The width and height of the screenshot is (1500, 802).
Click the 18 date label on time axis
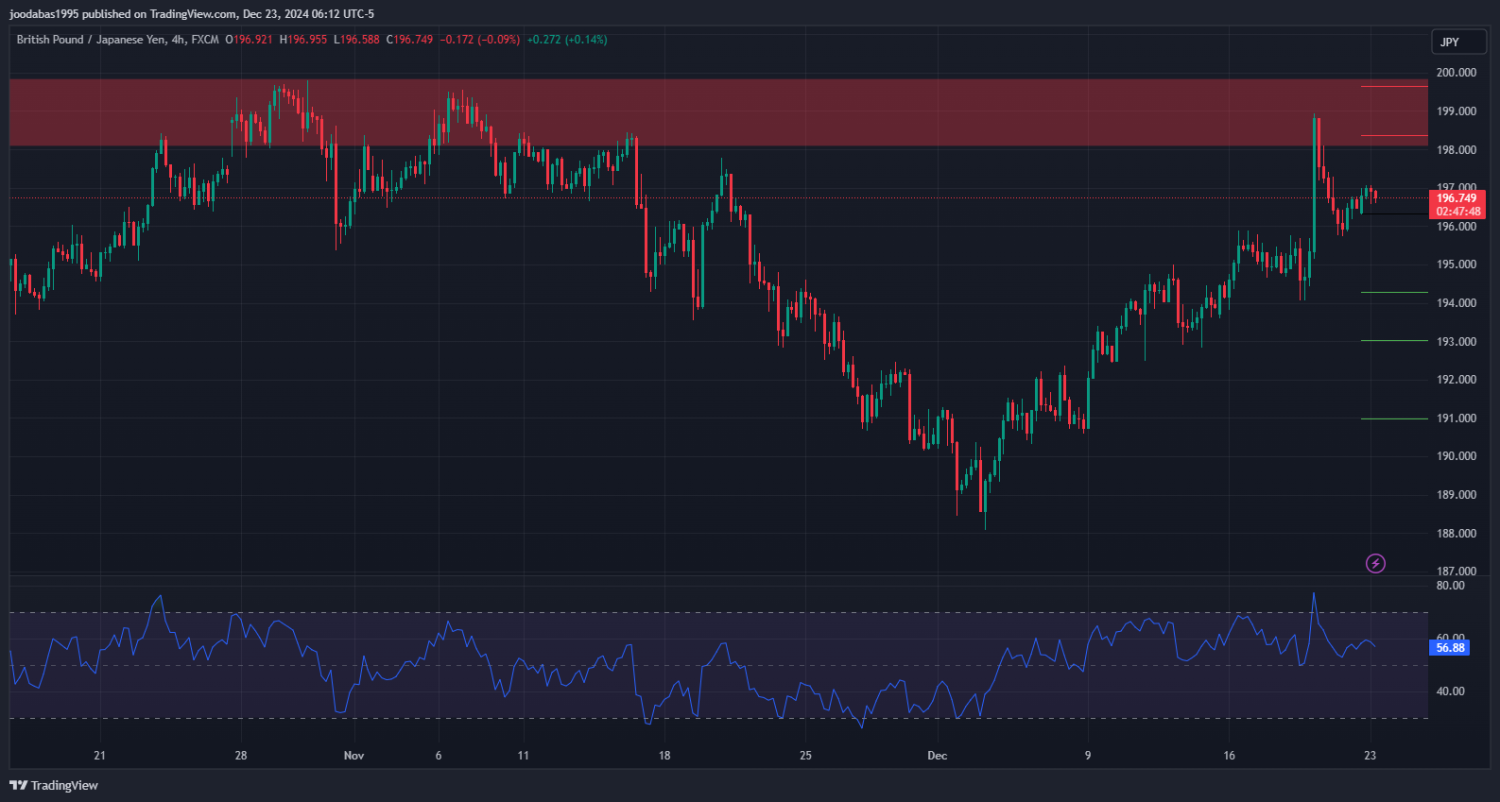[663, 756]
